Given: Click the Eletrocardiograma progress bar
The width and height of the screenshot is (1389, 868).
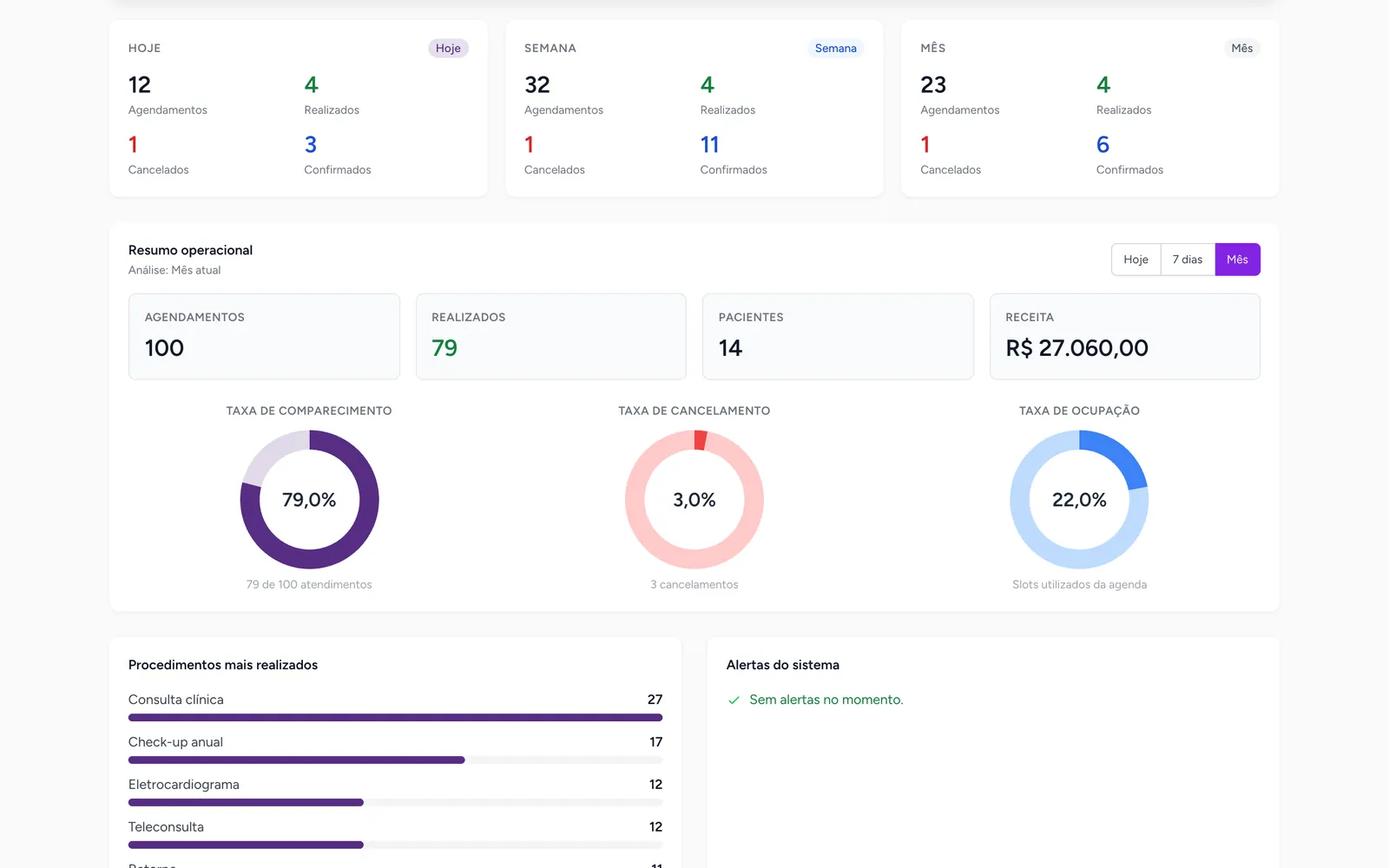Looking at the screenshot, I should [x=395, y=803].
